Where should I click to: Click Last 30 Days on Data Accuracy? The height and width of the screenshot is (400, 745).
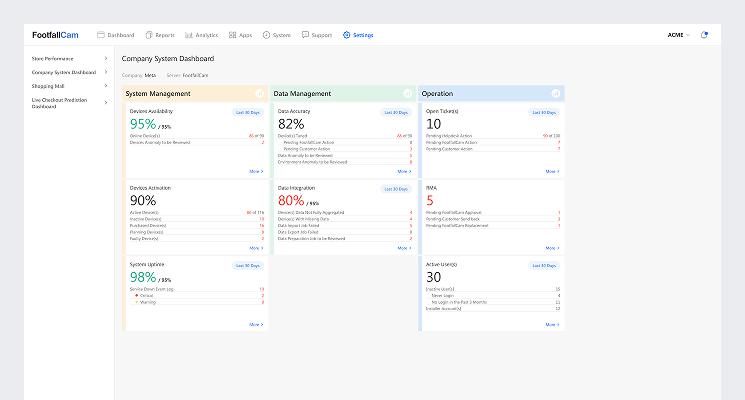(x=396, y=113)
